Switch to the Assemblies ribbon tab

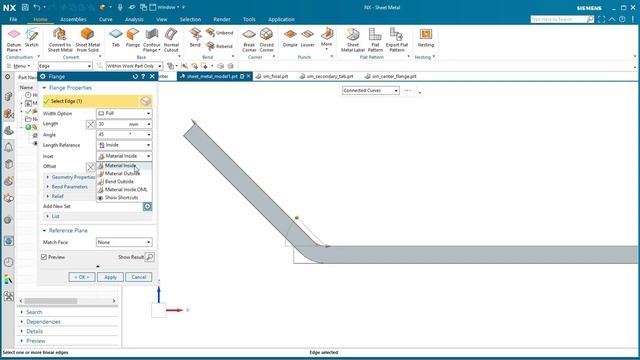click(x=73, y=20)
